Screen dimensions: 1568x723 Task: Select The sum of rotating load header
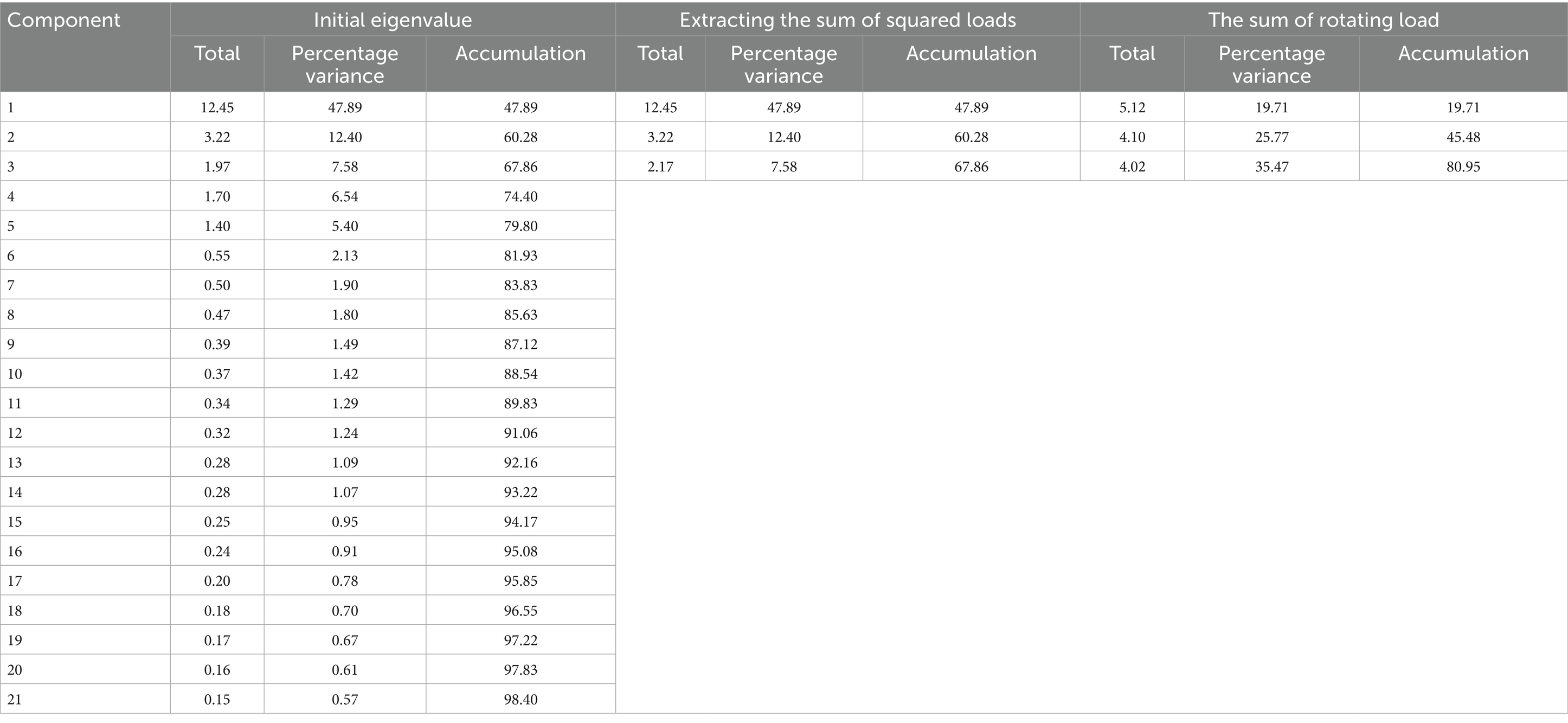[1323, 20]
